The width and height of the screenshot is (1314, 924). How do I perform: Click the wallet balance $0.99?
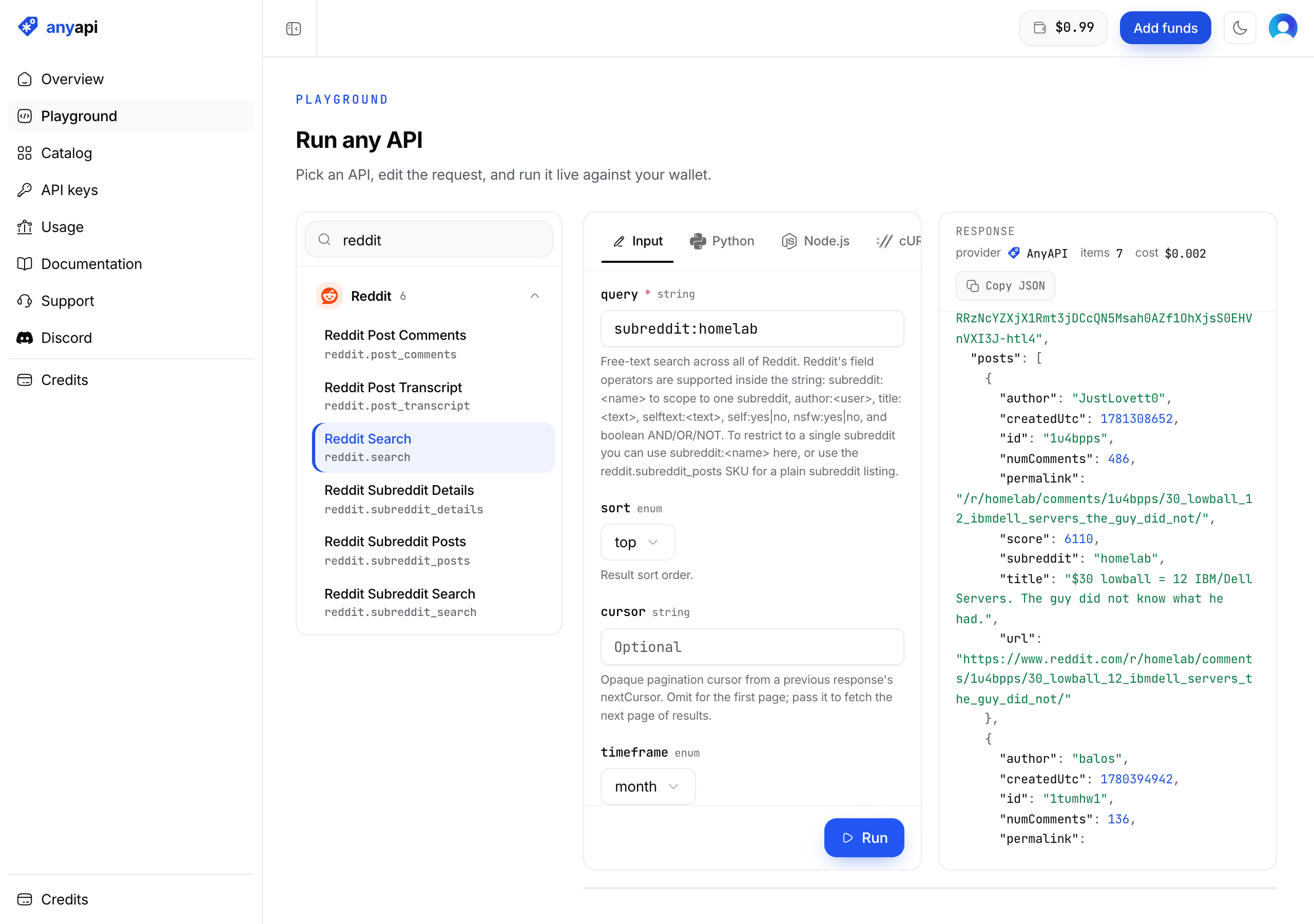(x=1063, y=28)
